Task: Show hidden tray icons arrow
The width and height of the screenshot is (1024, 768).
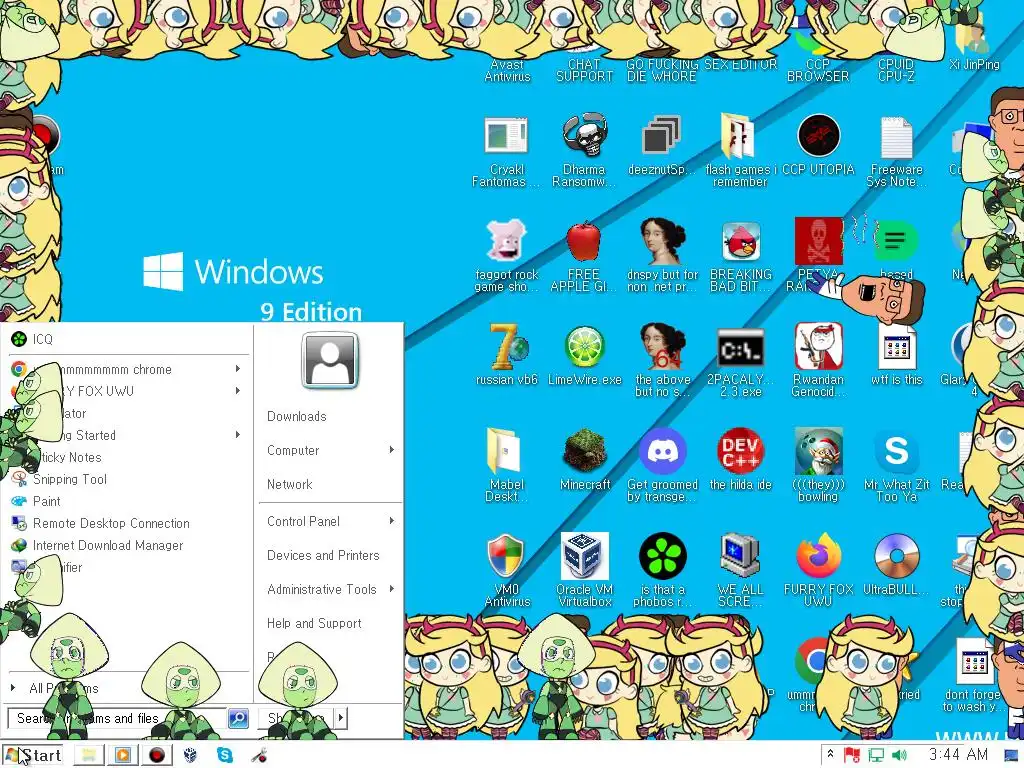Action: (x=830, y=754)
